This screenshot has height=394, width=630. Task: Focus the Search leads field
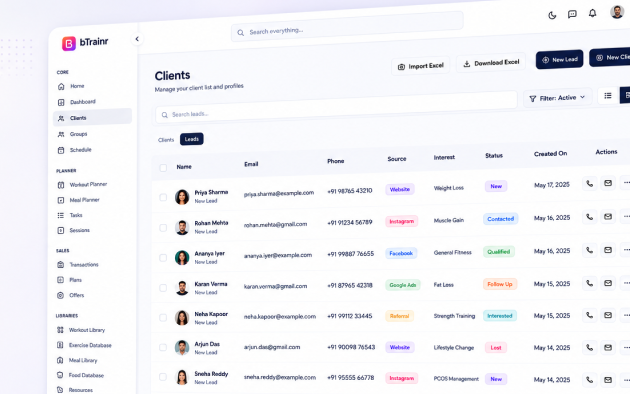coord(336,107)
